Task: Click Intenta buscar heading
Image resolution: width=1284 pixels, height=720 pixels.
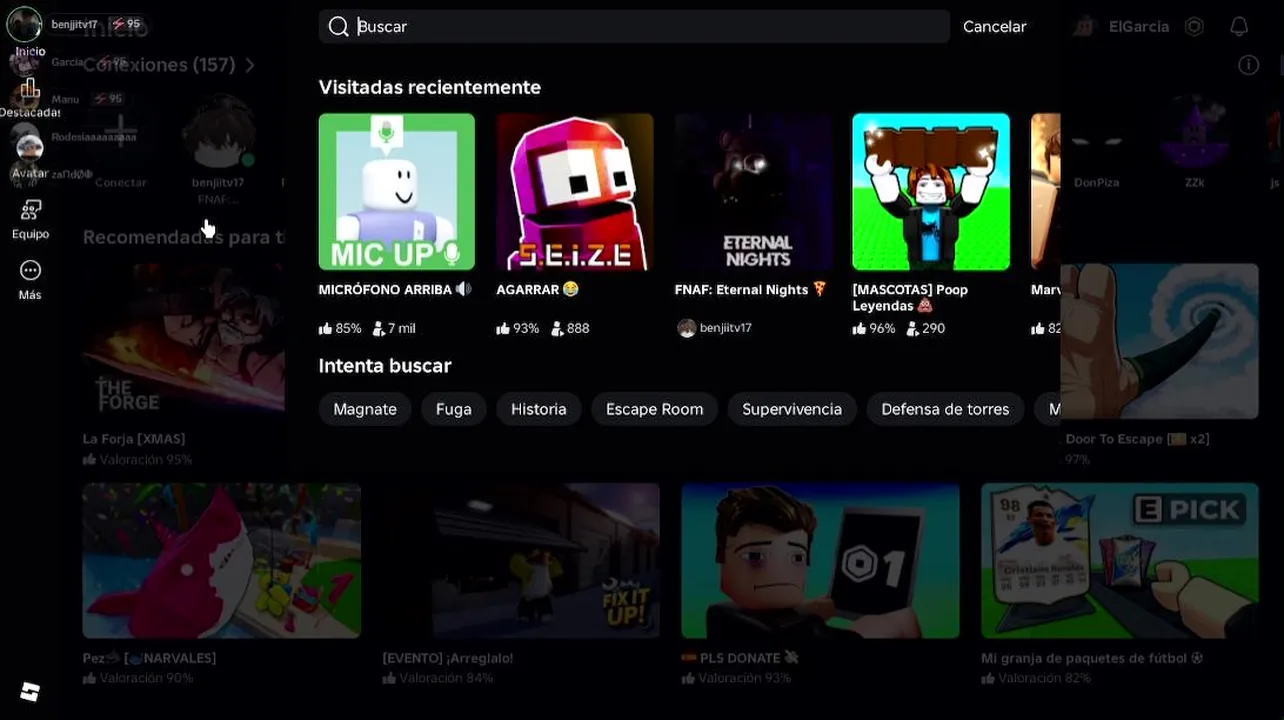Action: pyautogui.click(x=385, y=366)
